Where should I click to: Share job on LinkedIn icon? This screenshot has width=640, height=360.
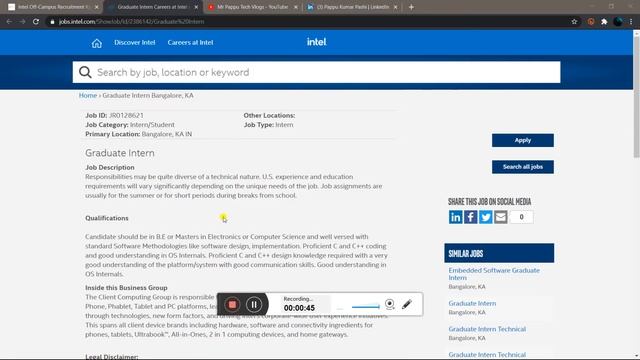[x=456, y=217]
